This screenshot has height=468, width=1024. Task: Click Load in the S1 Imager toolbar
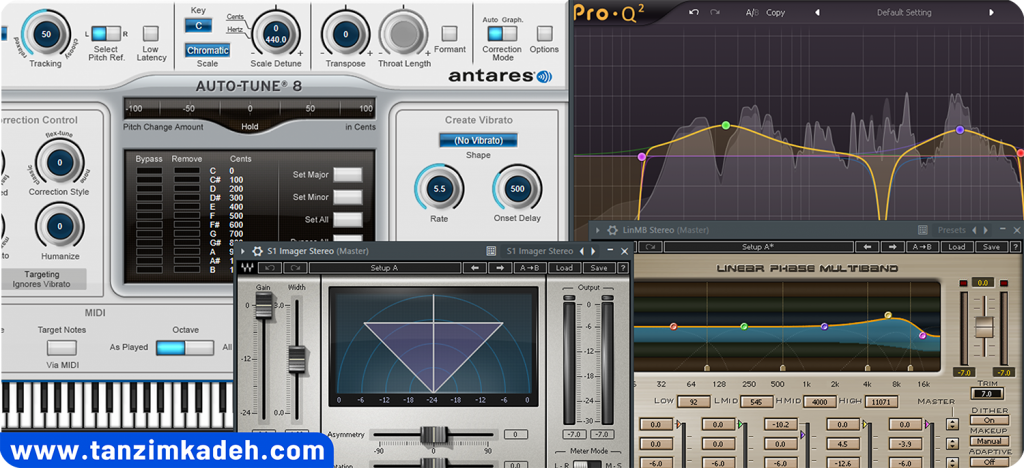(x=564, y=268)
